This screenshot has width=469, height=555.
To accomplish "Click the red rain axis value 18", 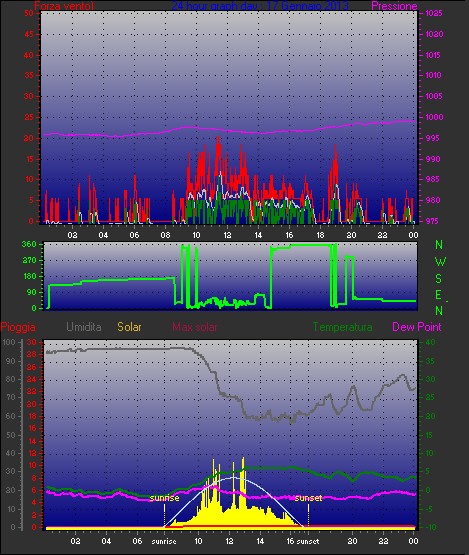I will pos(32,416).
